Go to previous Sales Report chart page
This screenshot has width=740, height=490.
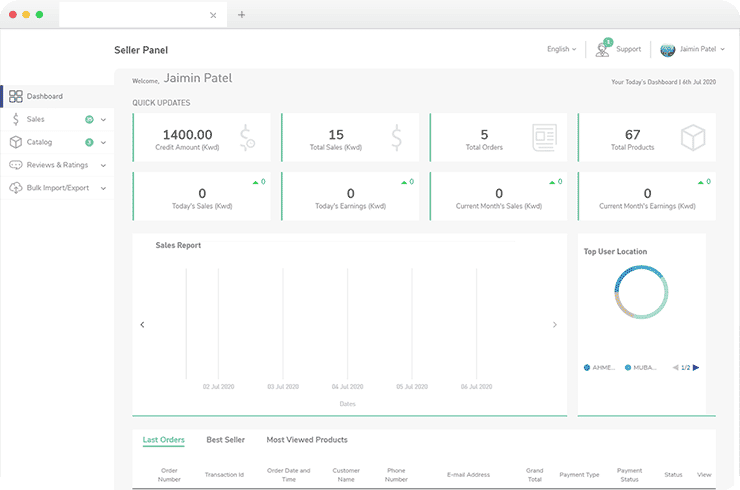(x=142, y=324)
